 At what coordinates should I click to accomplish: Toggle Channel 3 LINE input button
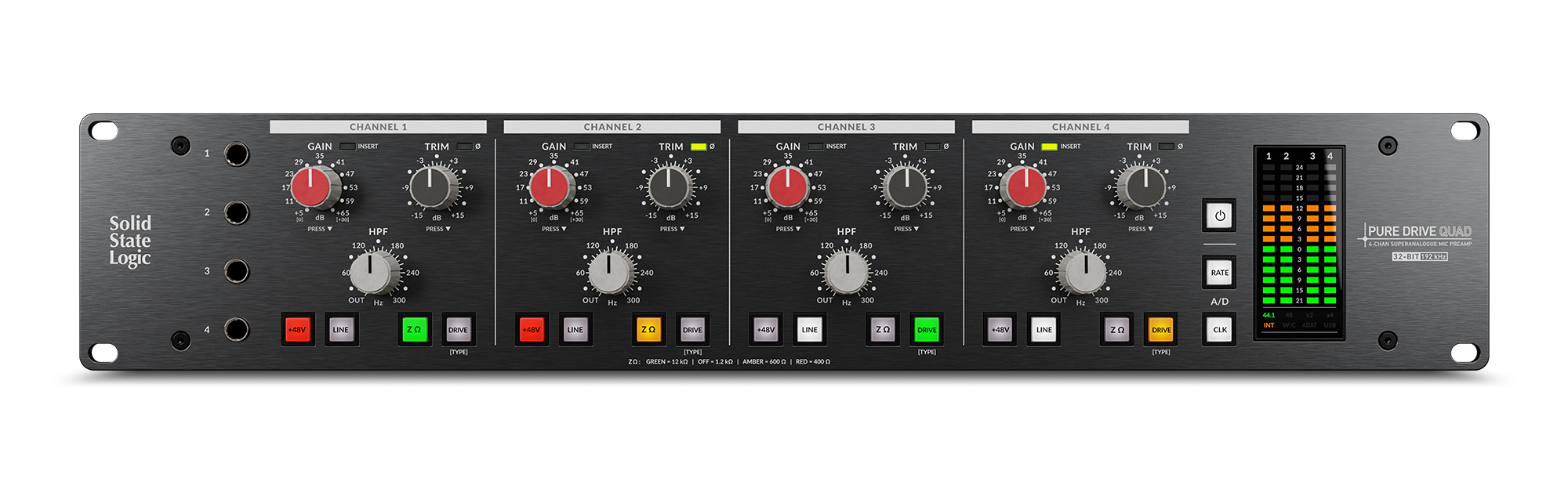click(x=810, y=330)
